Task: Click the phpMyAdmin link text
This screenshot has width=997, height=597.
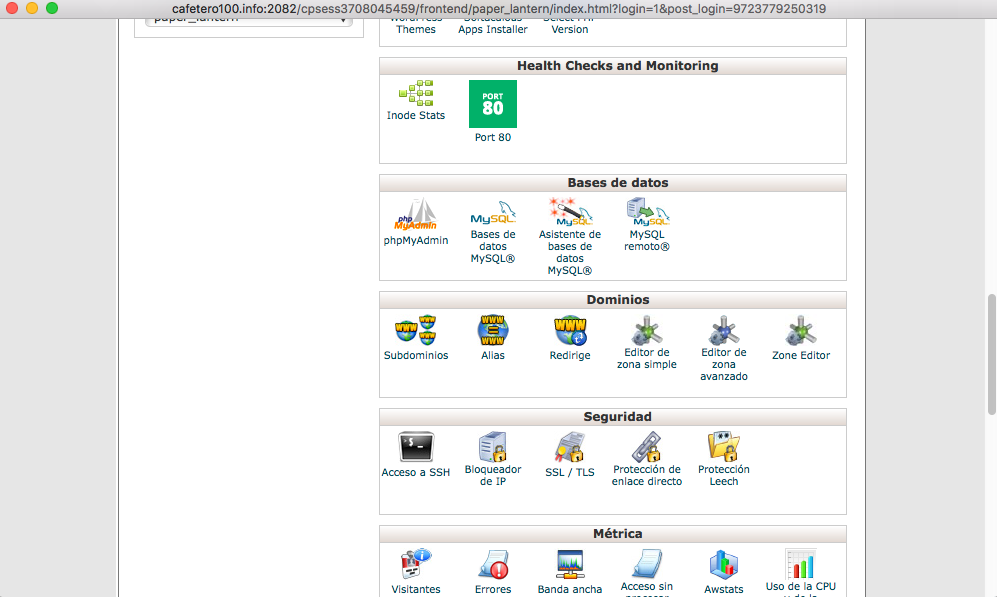Action: (416, 240)
